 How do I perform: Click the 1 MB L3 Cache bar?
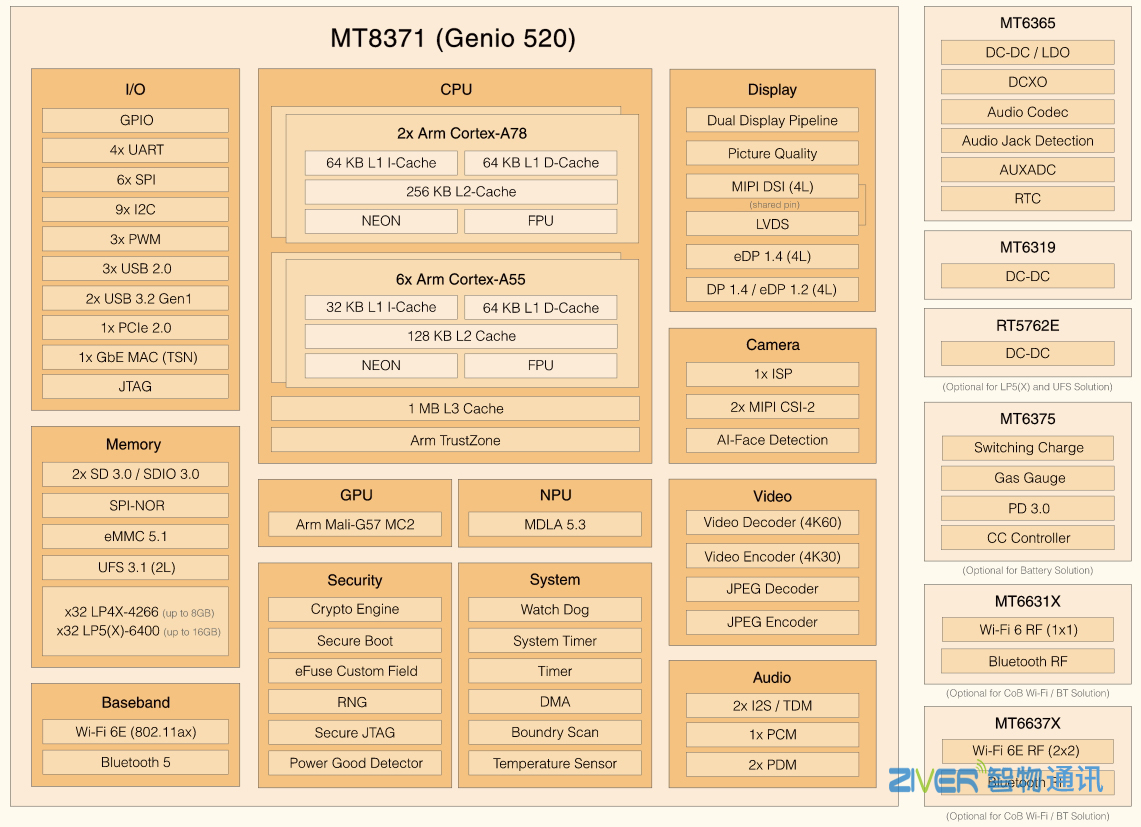tap(455, 408)
